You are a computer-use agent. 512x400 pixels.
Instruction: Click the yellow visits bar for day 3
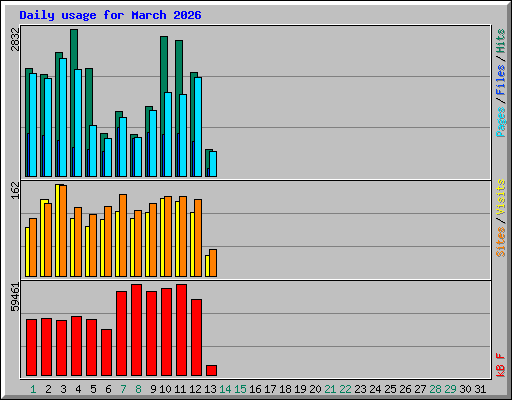[57, 230]
